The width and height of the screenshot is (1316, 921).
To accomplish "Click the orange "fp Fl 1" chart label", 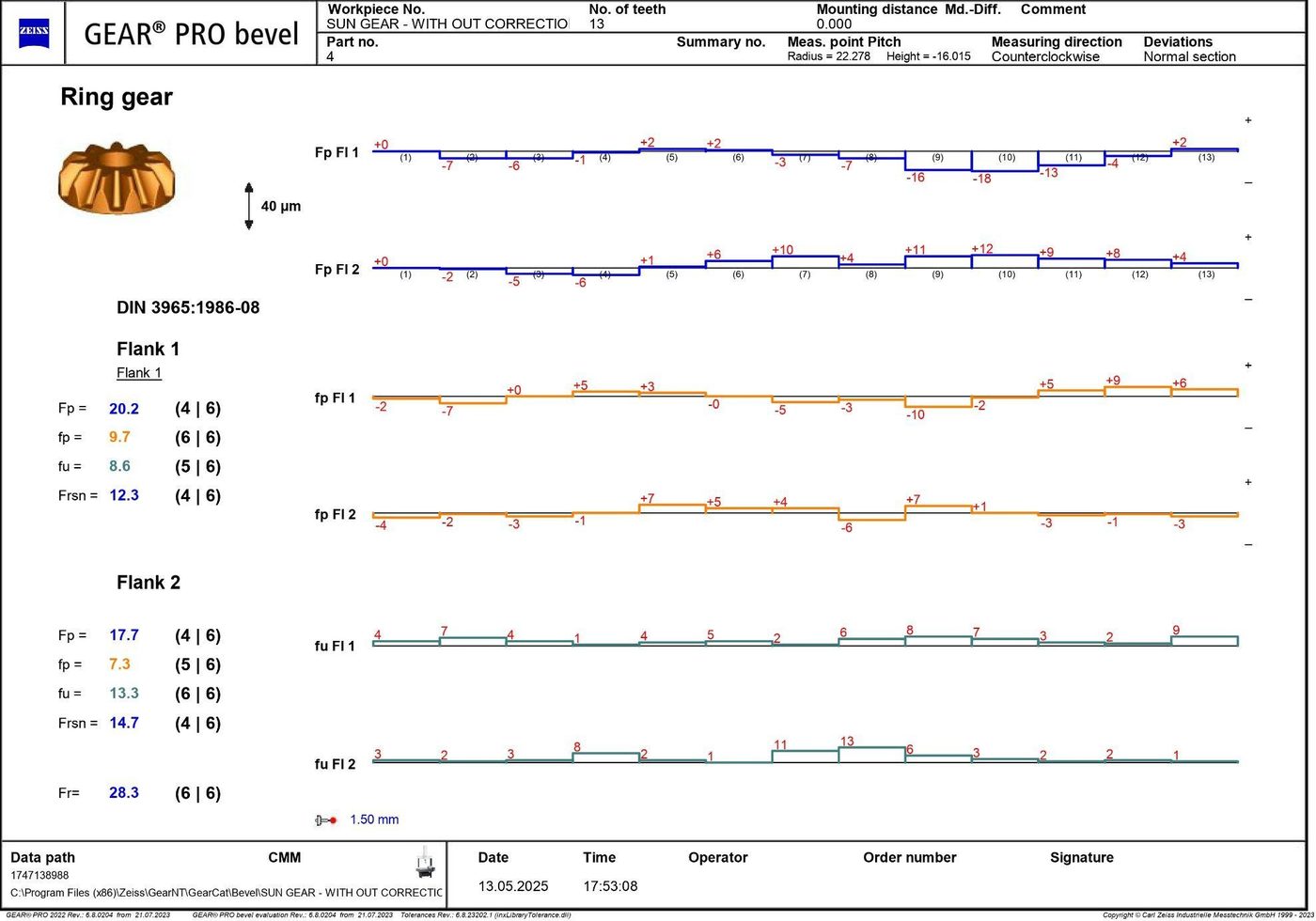I will (336, 398).
